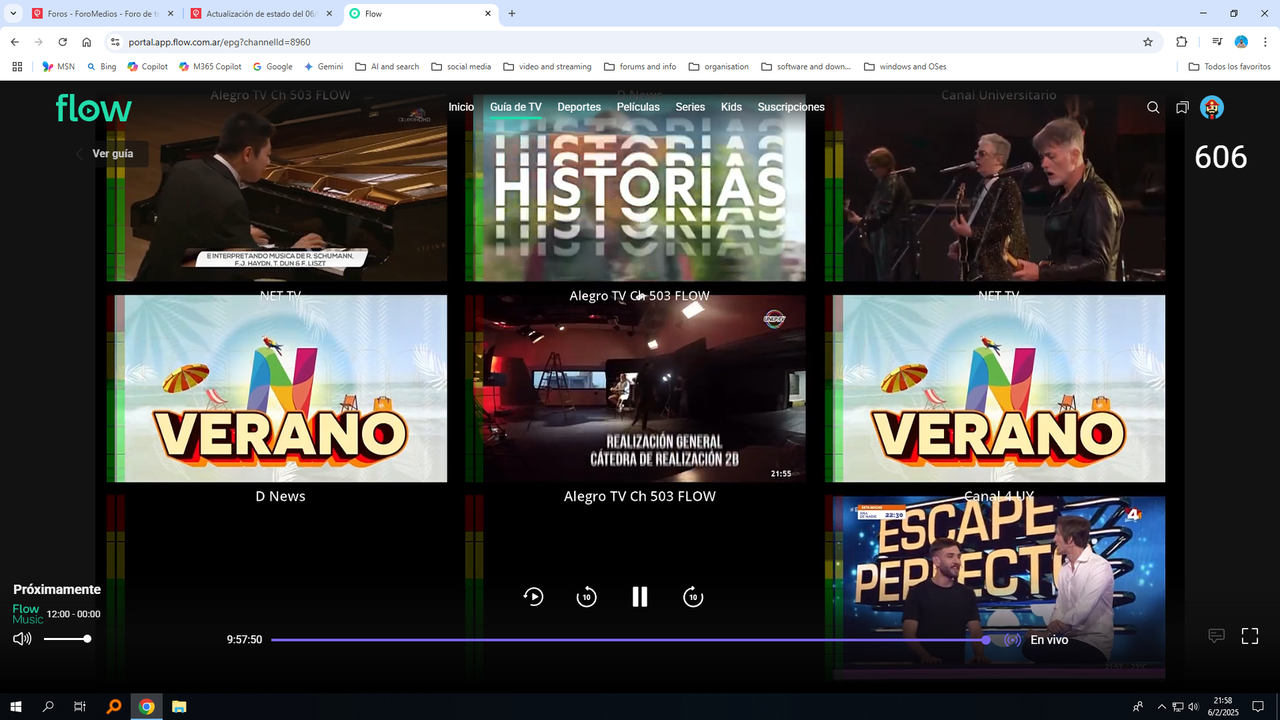Mute the volume speaker icon

(22, 639)
